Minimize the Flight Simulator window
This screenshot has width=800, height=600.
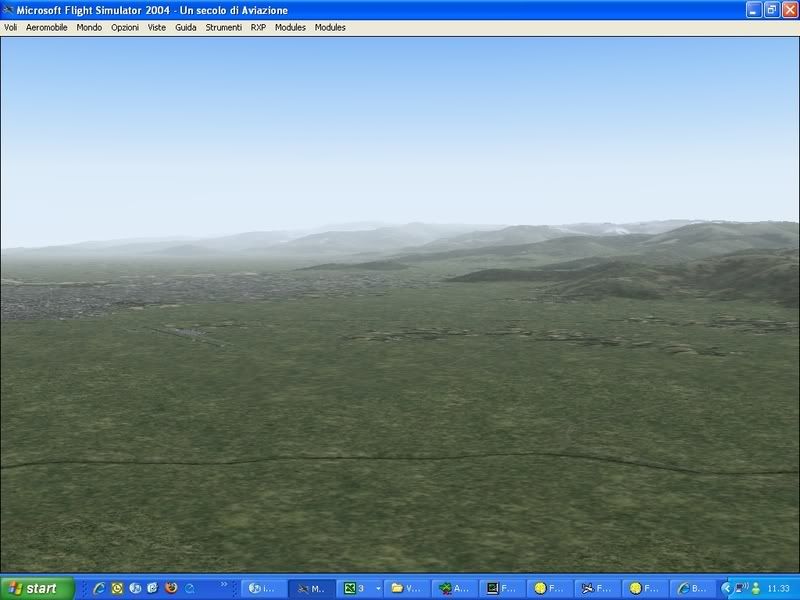point(754,10)
